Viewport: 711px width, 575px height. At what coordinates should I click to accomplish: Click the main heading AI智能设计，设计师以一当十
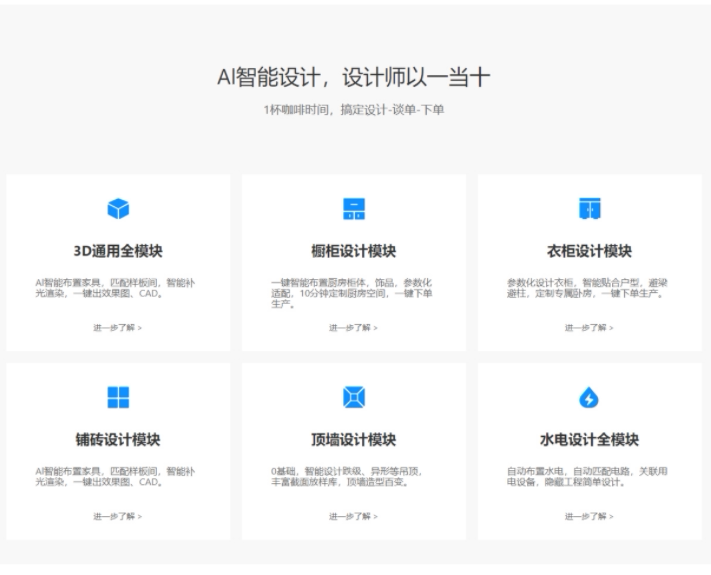(354, 77)
